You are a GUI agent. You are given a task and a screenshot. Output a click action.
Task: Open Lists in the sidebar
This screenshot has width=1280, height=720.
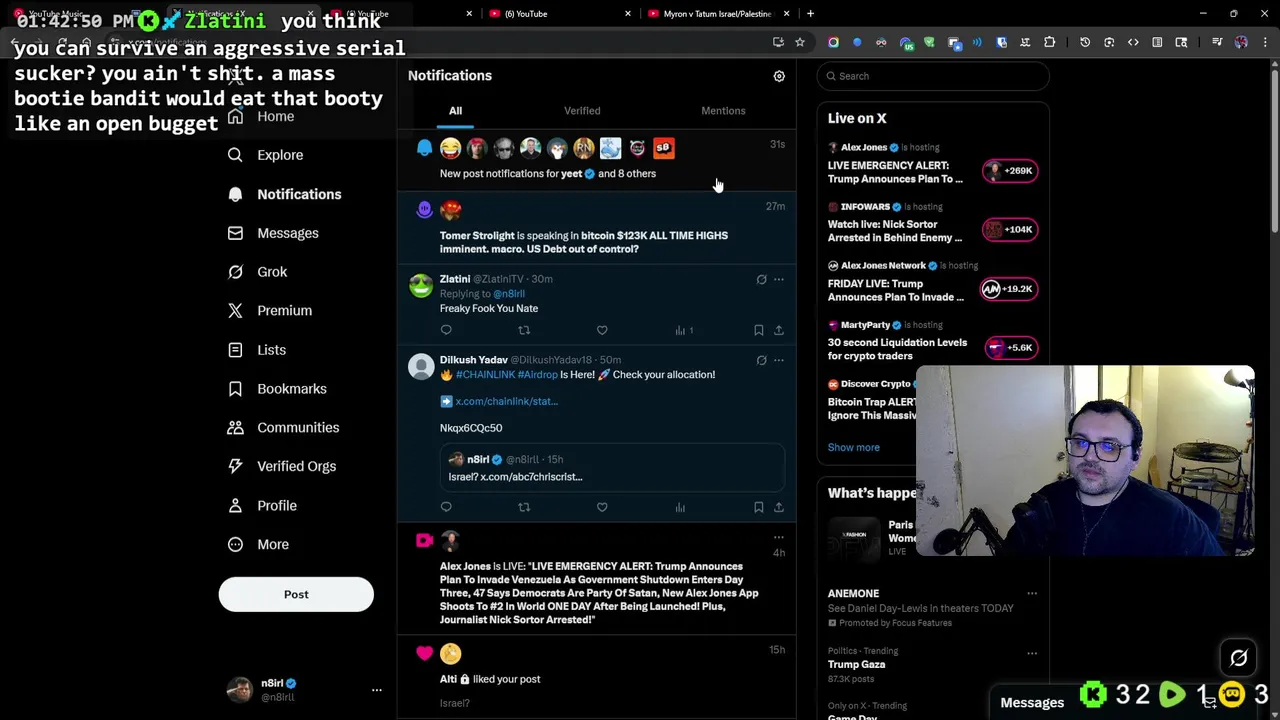coord(257,350)
